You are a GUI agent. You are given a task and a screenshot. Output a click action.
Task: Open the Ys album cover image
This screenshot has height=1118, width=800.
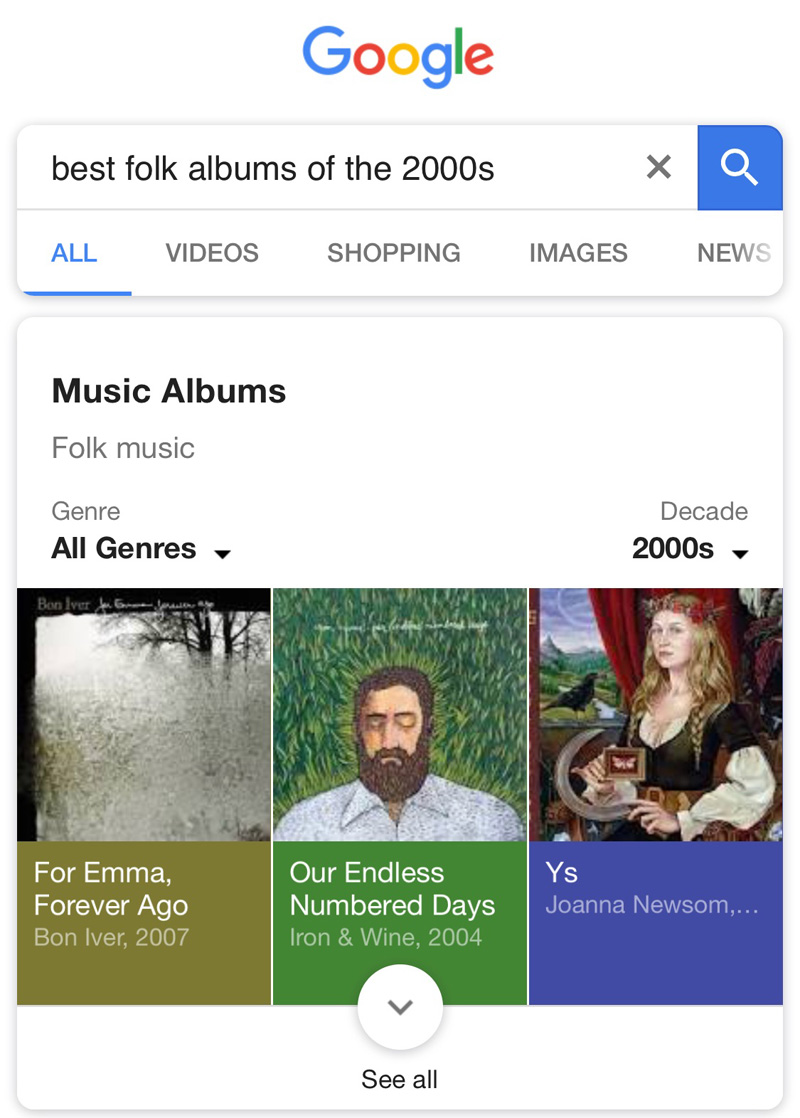click(655, 714)
